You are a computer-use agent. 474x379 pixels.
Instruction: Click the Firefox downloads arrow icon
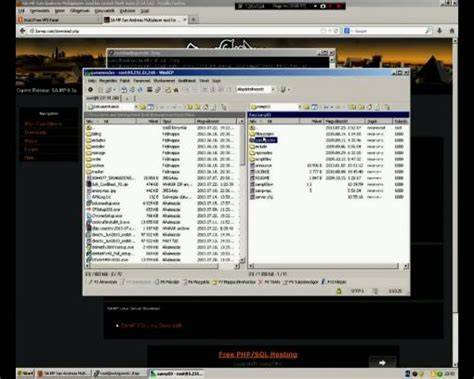pos(440,31)
